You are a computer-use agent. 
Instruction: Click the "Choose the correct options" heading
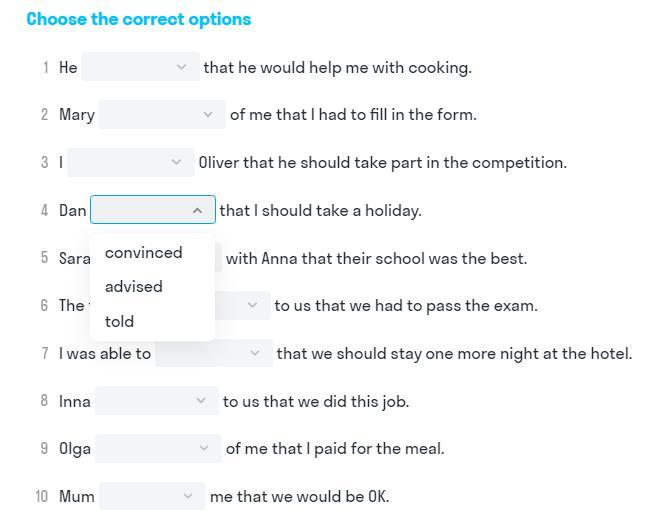[x=139, y=19]
